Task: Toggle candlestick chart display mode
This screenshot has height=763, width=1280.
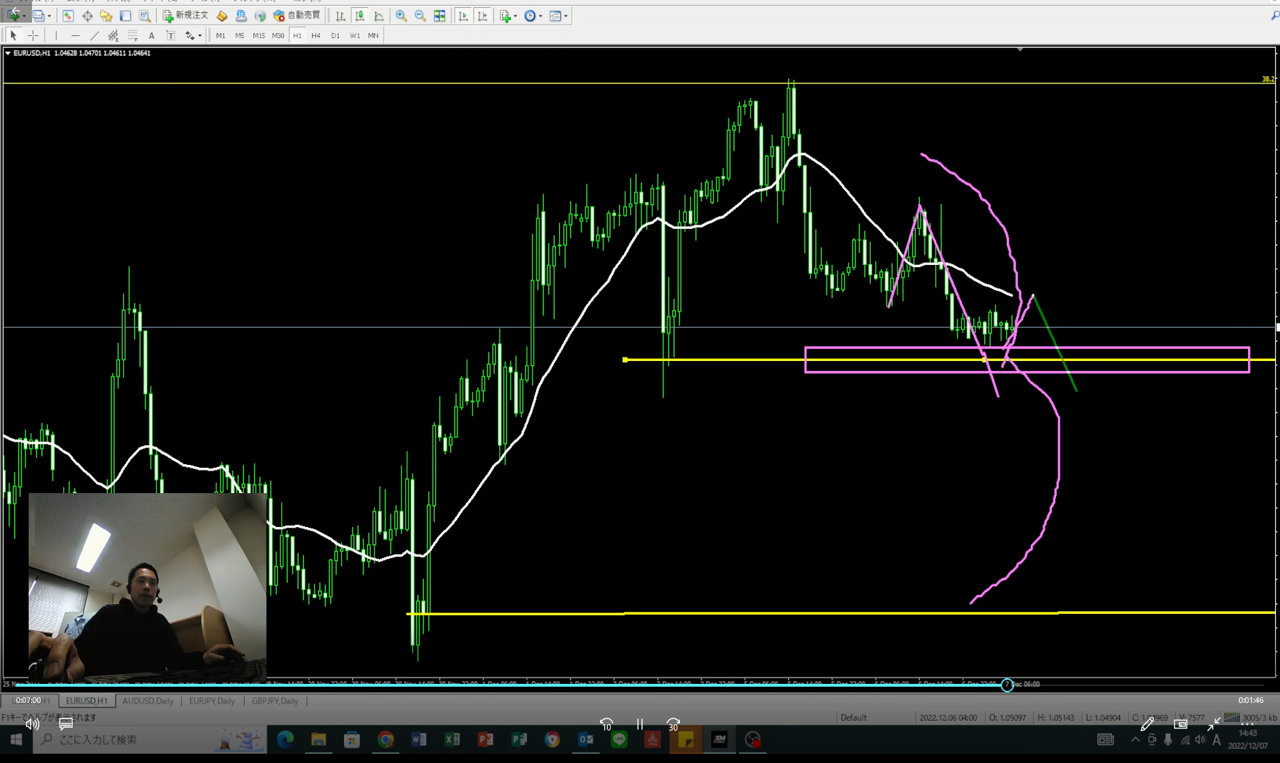Action: coord(358,16)
